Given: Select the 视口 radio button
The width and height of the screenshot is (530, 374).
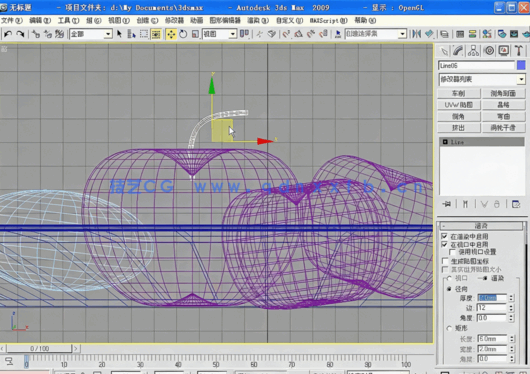Looking at the screenshot, I should 449,278.
